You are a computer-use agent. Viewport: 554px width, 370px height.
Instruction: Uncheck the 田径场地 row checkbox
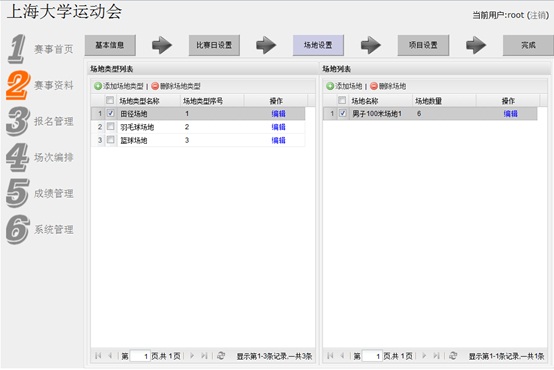111,113
